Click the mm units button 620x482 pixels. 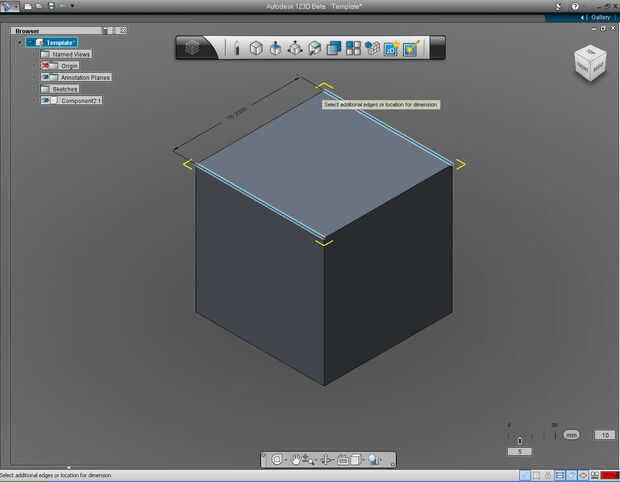(x=571, y=435)
